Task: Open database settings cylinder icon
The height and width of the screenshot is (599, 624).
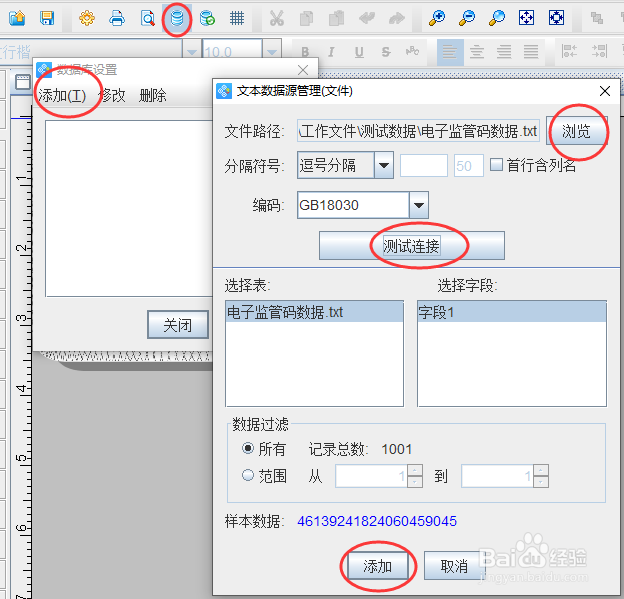Action: tap(177, 18)
